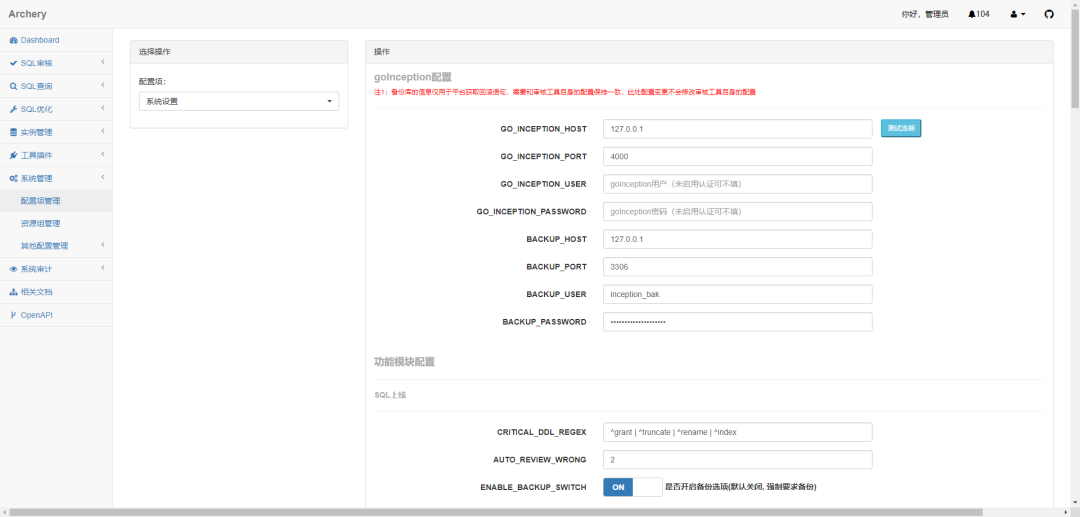
Task: Click the SQL优化 wrench icon in sidebar
Action: (13, 110)
